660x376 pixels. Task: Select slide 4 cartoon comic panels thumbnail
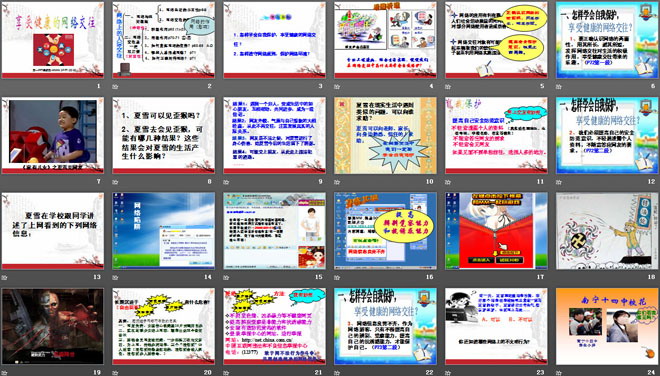click(x=386, y=40)
